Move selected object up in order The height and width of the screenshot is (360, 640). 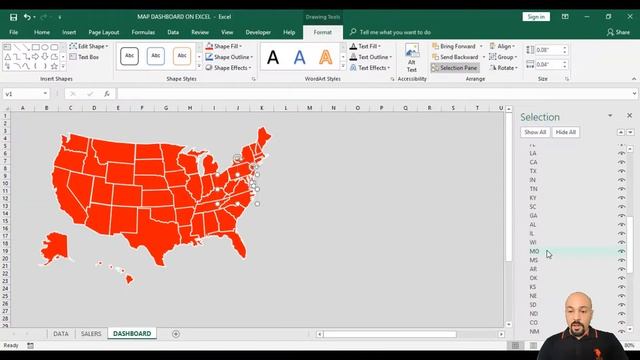tap(621, 132)
